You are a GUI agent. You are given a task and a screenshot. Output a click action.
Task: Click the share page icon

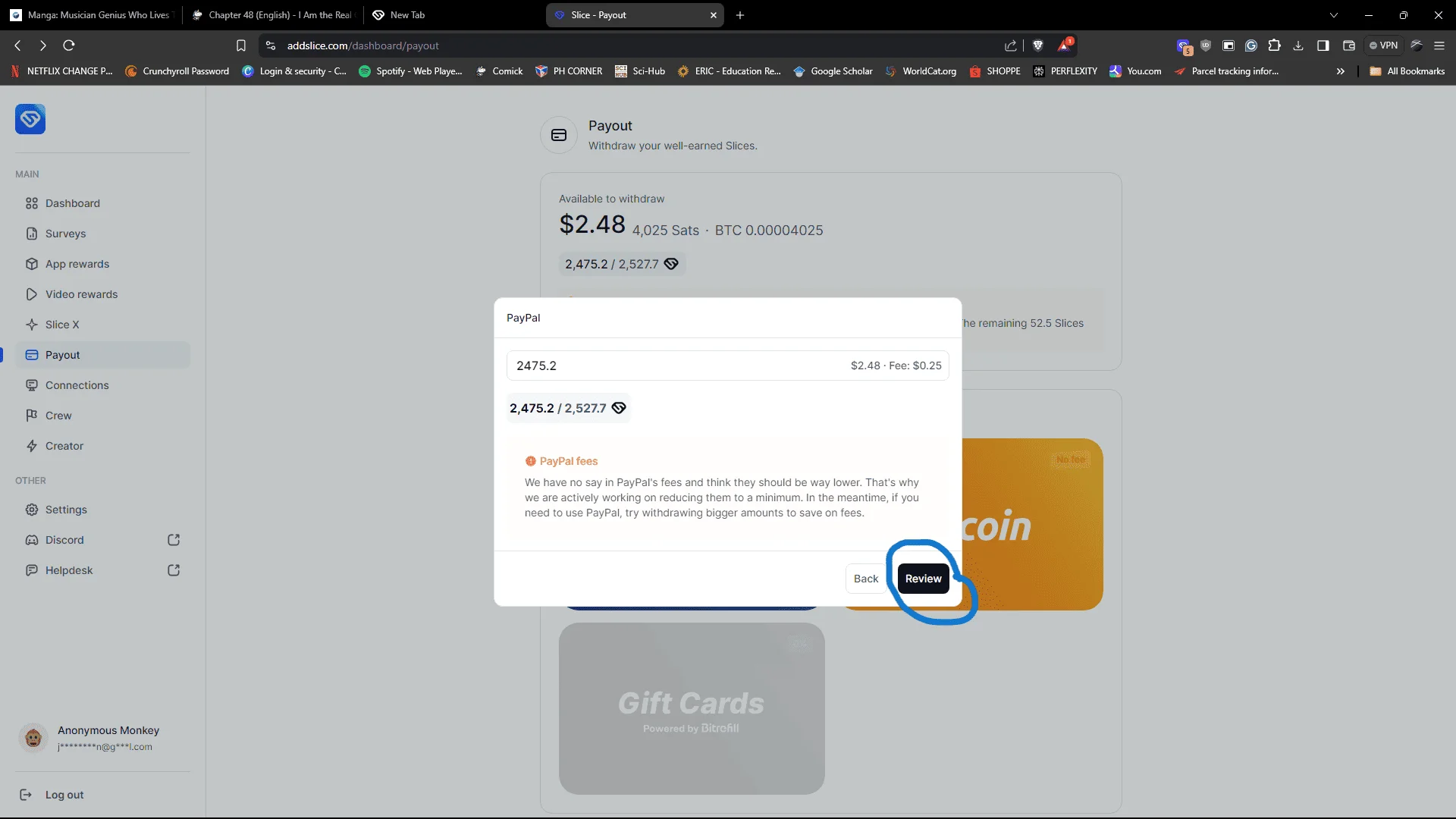point(1011,45)
